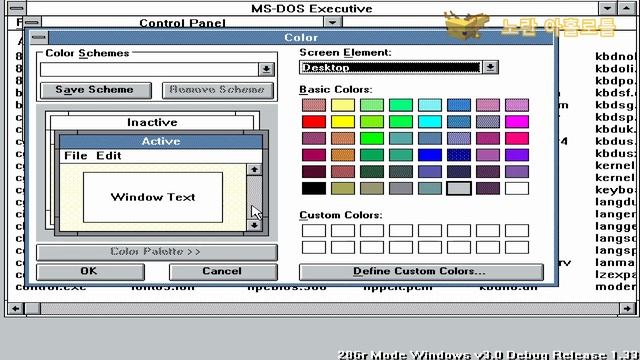Select the Desktop screen element field
640x360 pixels.
click(x=391, y=67)
